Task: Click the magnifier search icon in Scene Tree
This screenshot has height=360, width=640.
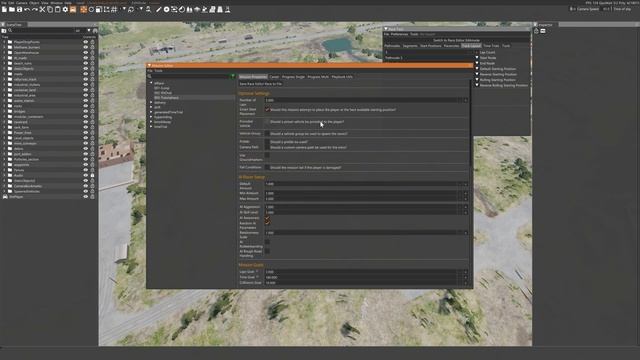Action: coord(10,31)
